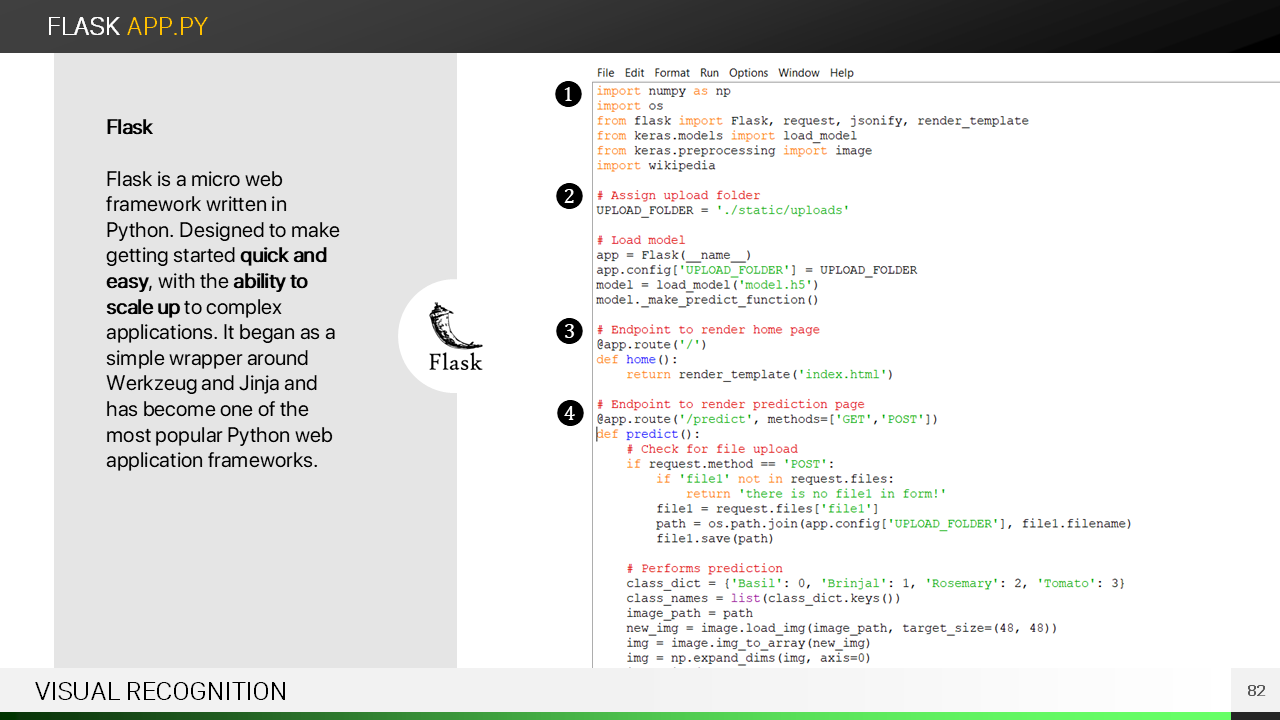Click the numbered marker 3 badge

[568, 331]
